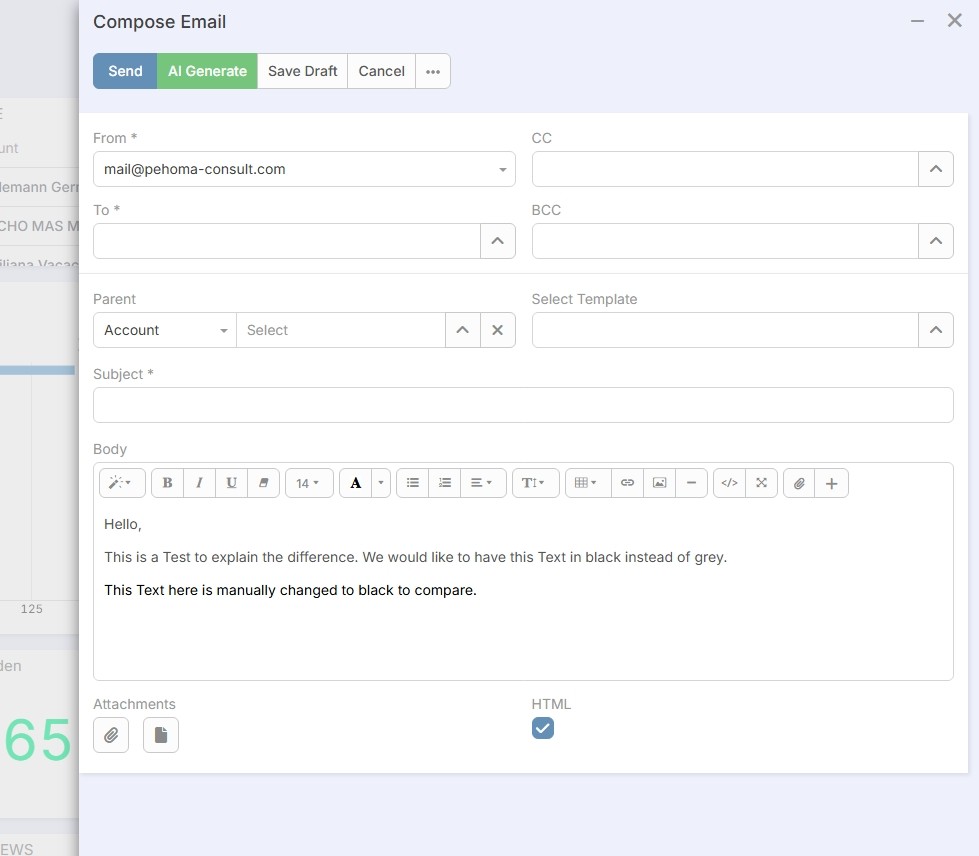Screen dimensions: 979x856
Task: Click the eraser clear-formatting icon
Action: tap(263, 483)
